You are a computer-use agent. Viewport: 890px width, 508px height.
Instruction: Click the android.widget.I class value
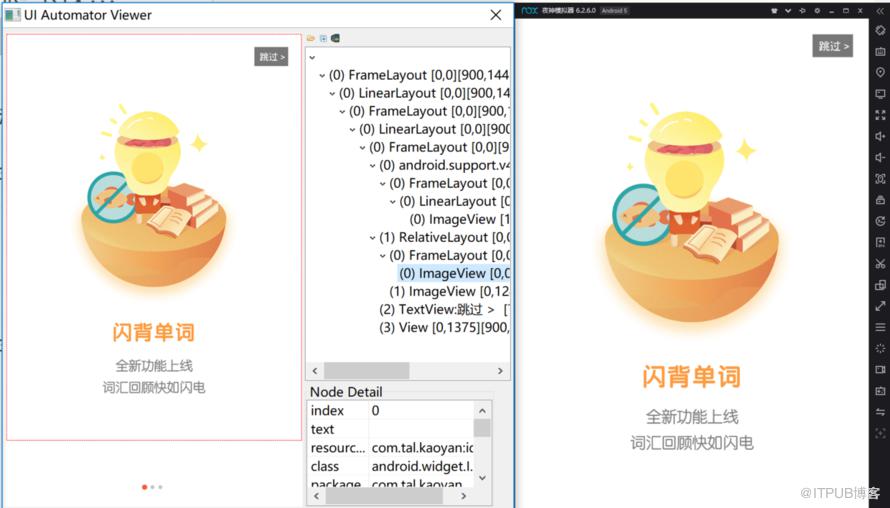pyautogui.click(x=422, y=467)
